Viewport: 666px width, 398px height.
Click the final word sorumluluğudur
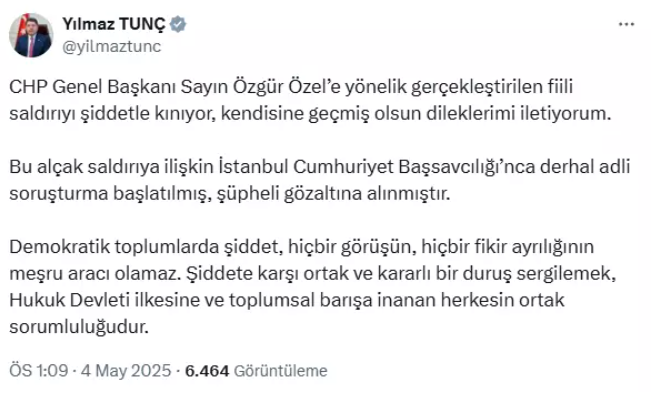click(x=79, y=327)
